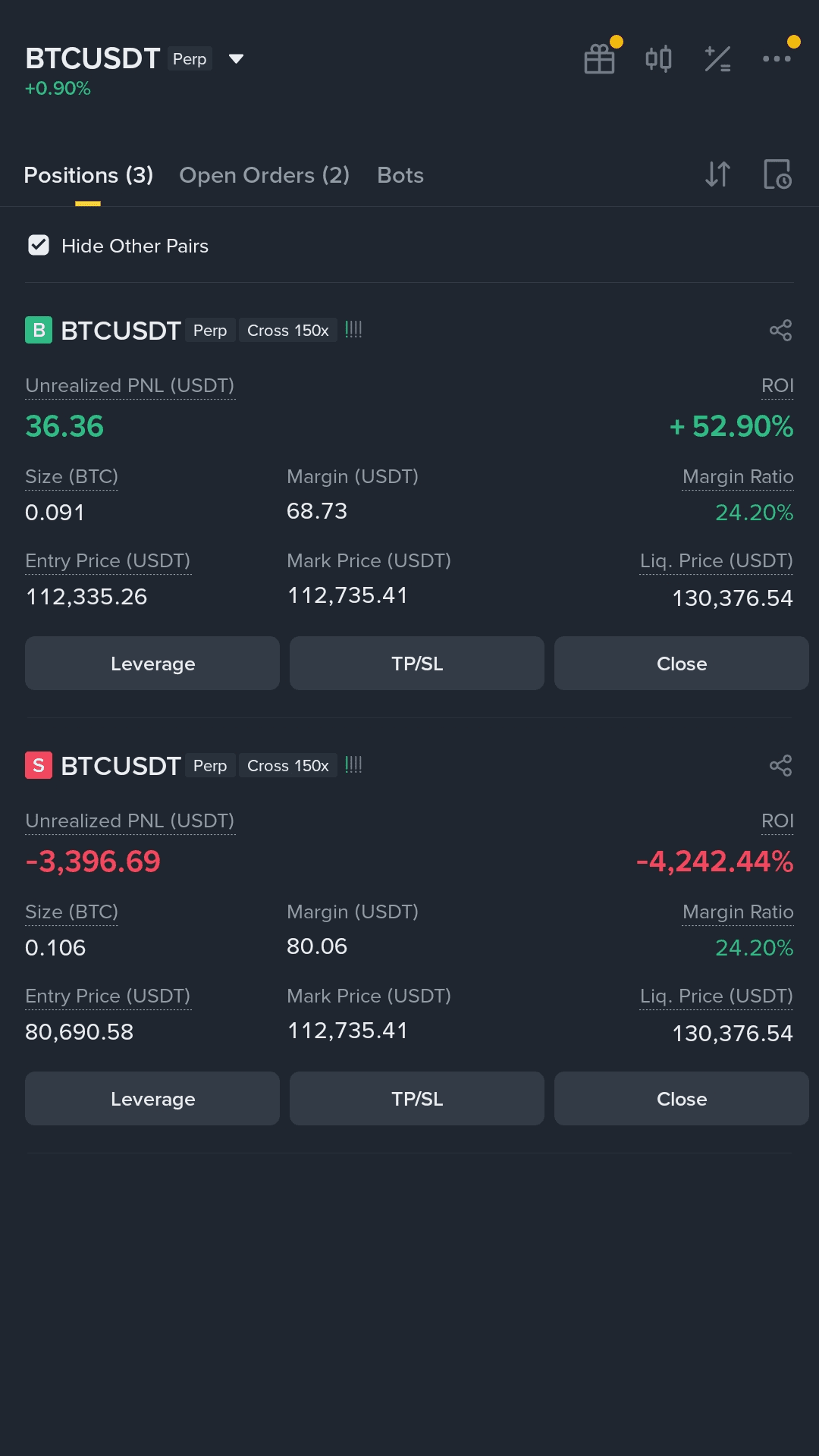The height and width of the screenshot is (1456, 819).
Task: Switch to Open Orders (2) tab
Action: point(264,175)
